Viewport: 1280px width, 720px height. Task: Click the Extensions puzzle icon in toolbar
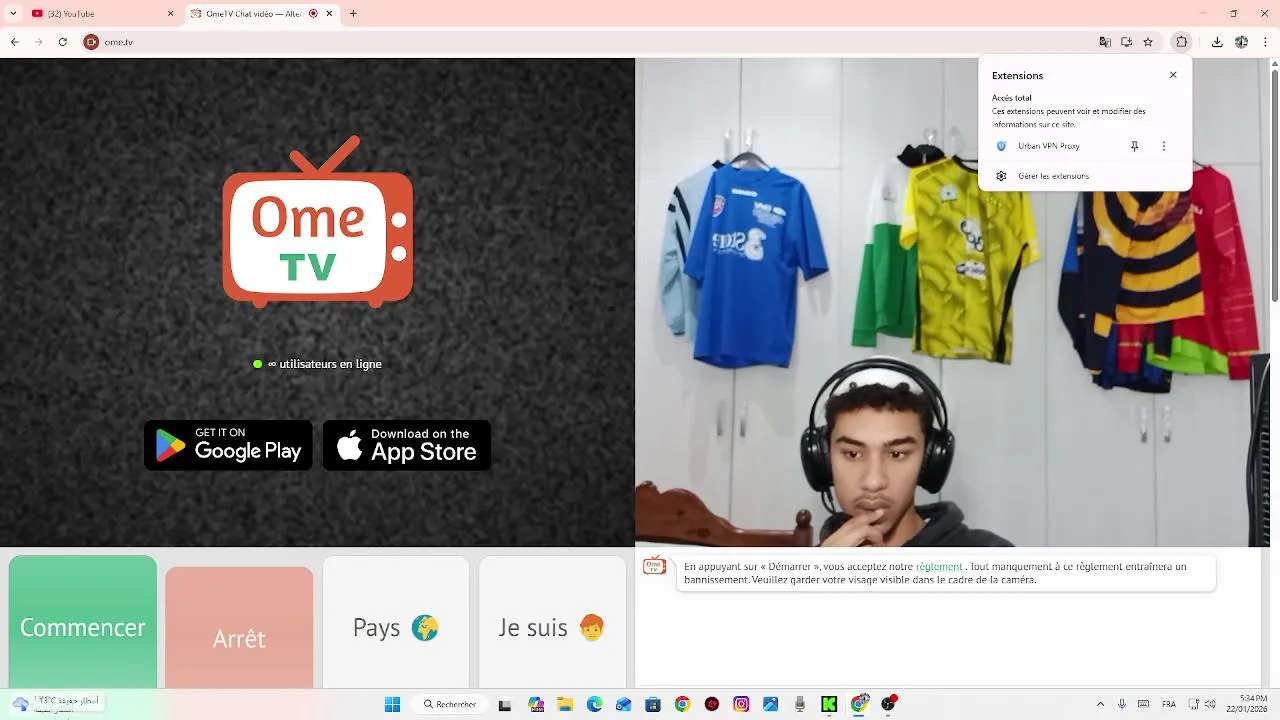click(1182, 42)
